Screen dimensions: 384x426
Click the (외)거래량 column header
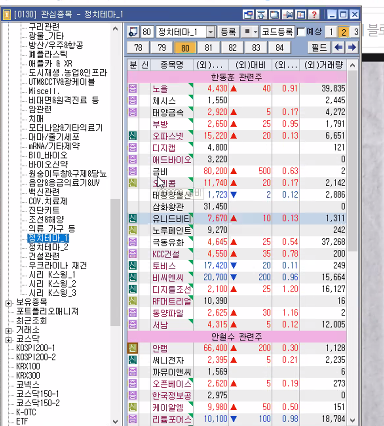323,65
